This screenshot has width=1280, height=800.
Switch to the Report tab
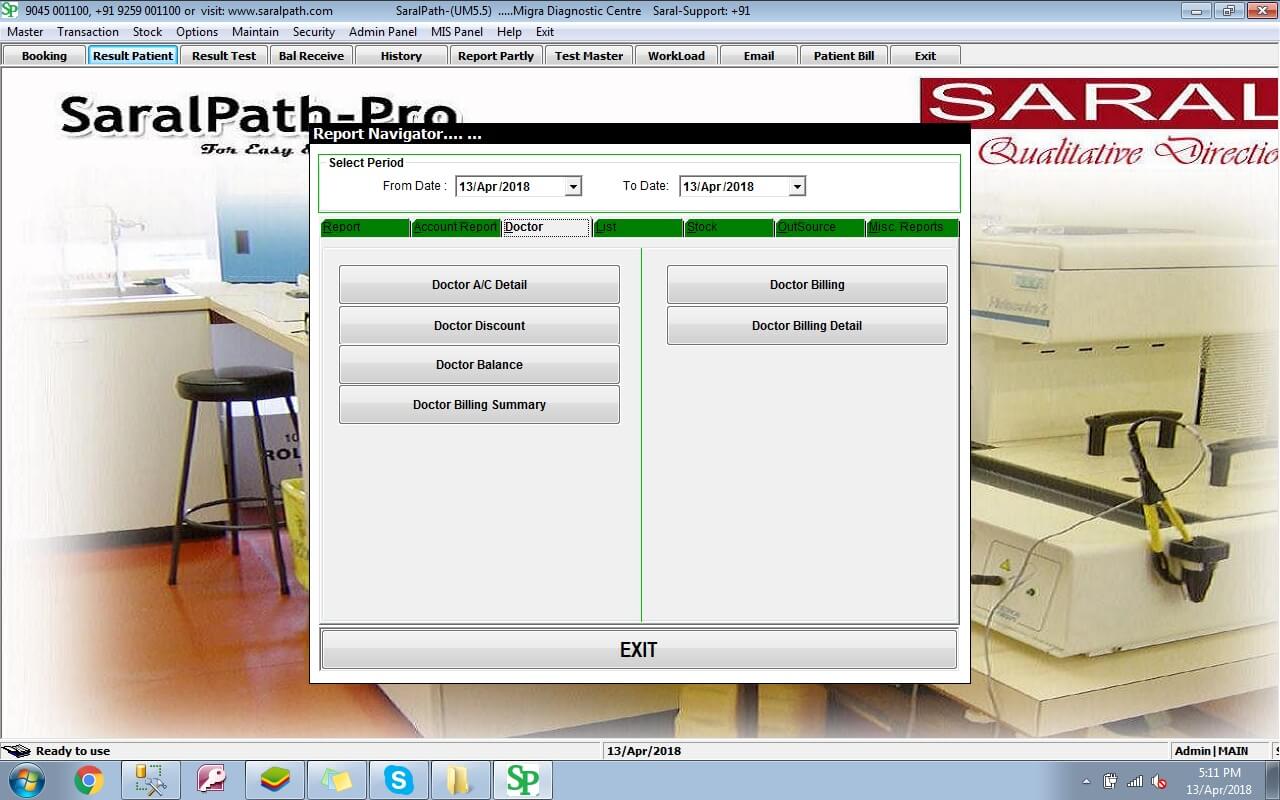point(365,228)
